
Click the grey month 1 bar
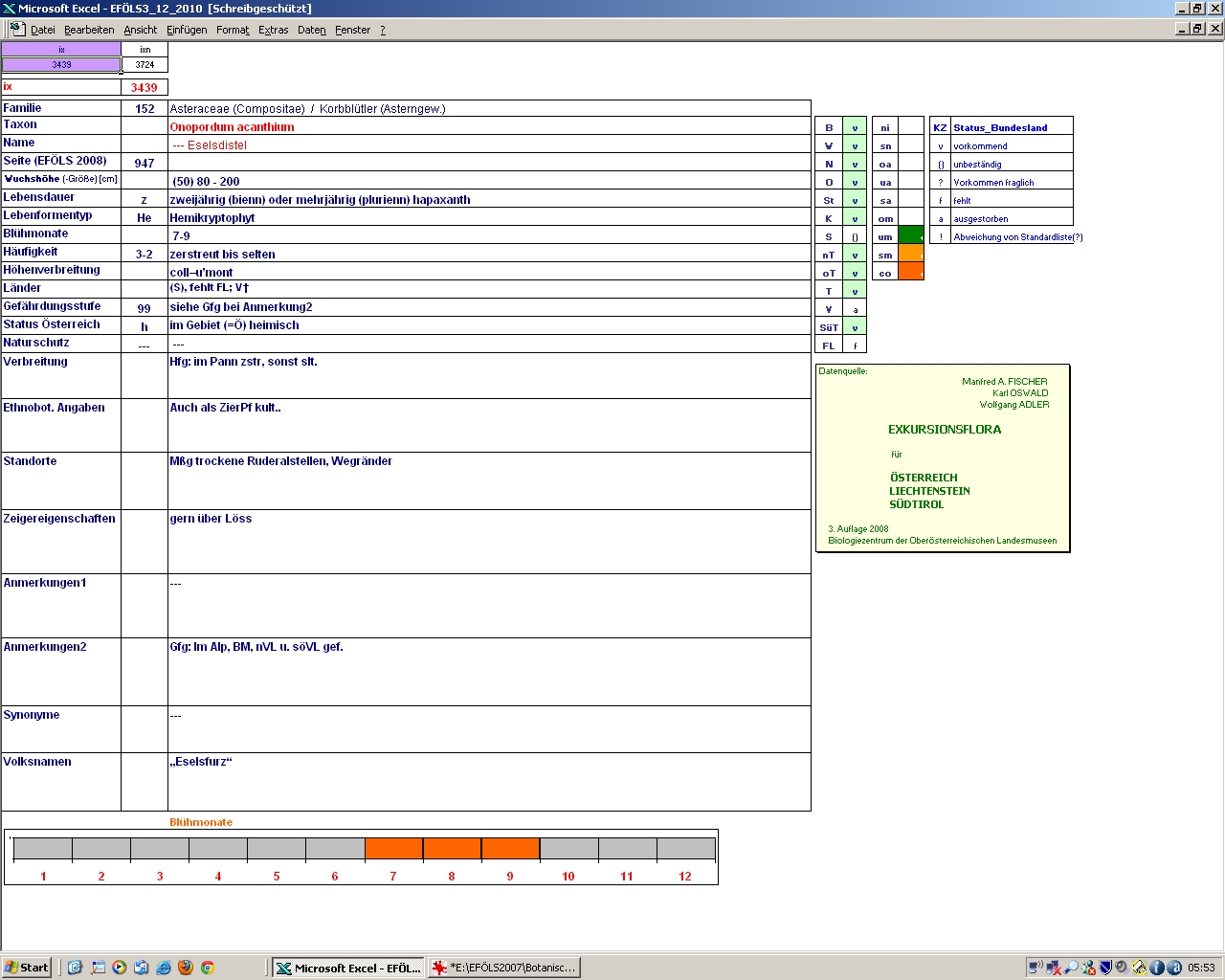43,848
